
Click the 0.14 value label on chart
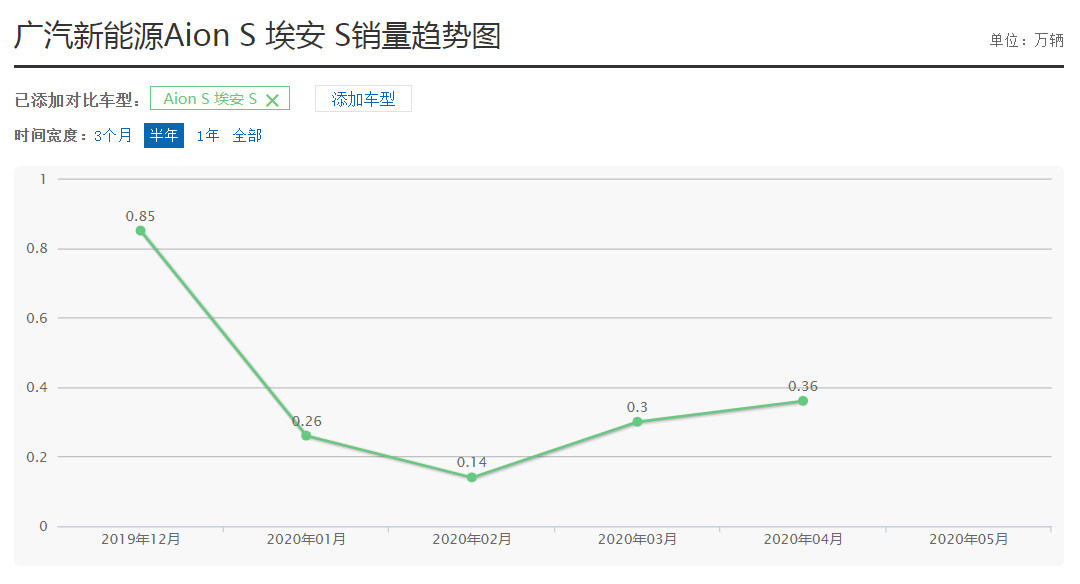[x=472, y=462]
